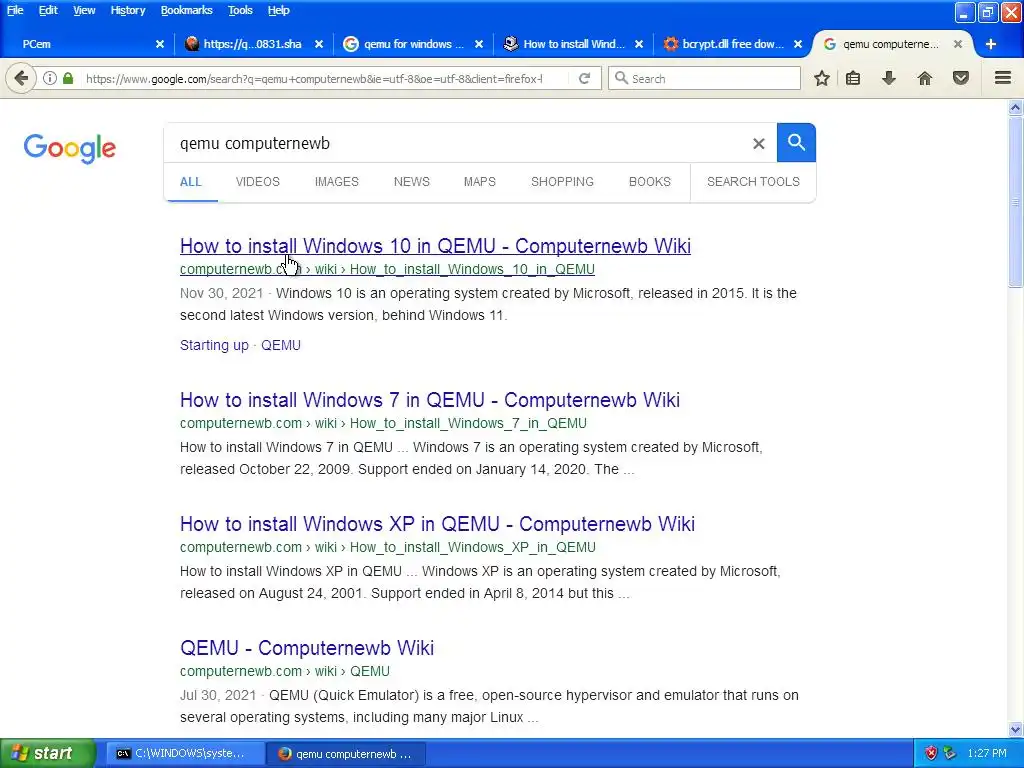
Task: Open QEMU - Computernewb Wiki result
Action: (x=307, y=648)
